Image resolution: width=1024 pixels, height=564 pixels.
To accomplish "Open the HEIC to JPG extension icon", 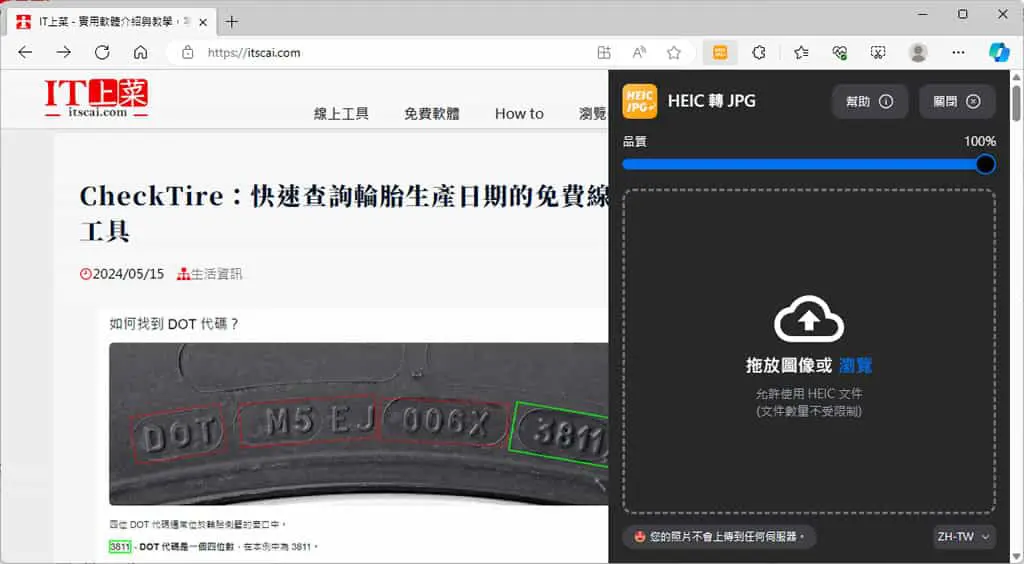I will tap(720, 52).
